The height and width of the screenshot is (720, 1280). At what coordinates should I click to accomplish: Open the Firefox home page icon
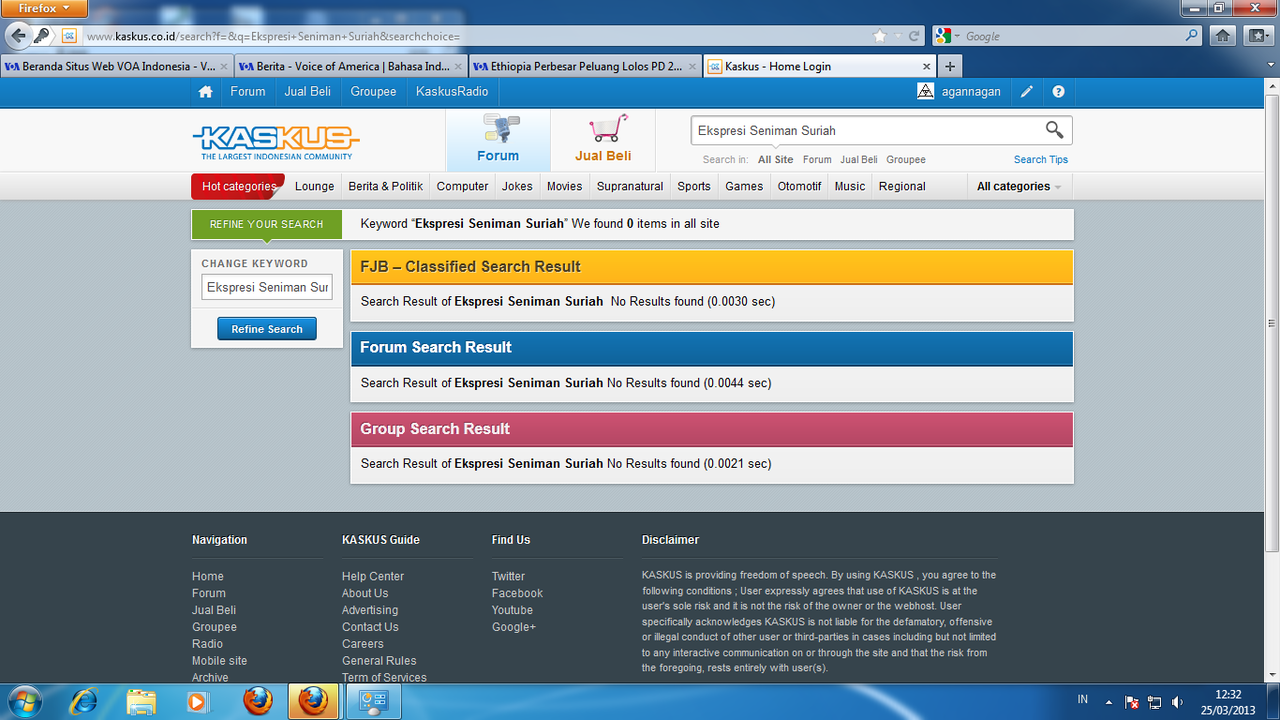[1222, 36]
